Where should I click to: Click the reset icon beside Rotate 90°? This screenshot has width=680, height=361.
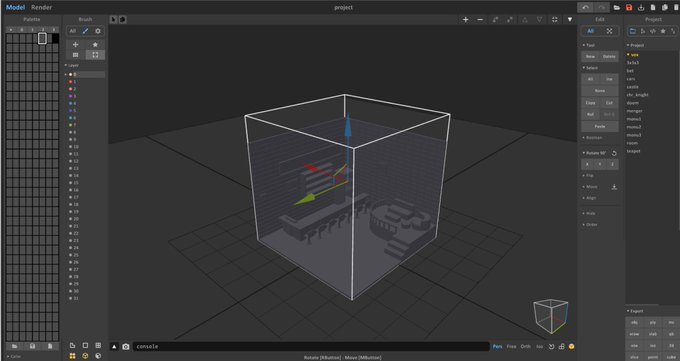[x=614, y=153]
